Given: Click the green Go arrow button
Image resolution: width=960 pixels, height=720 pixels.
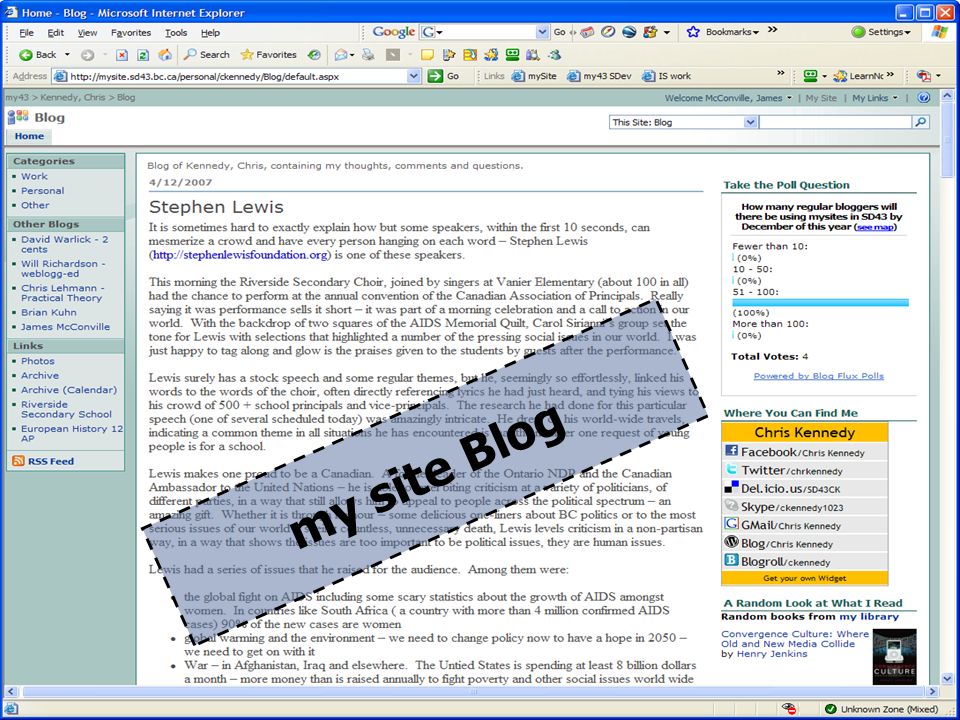Looking at the screenshot, I should [435, 76].
